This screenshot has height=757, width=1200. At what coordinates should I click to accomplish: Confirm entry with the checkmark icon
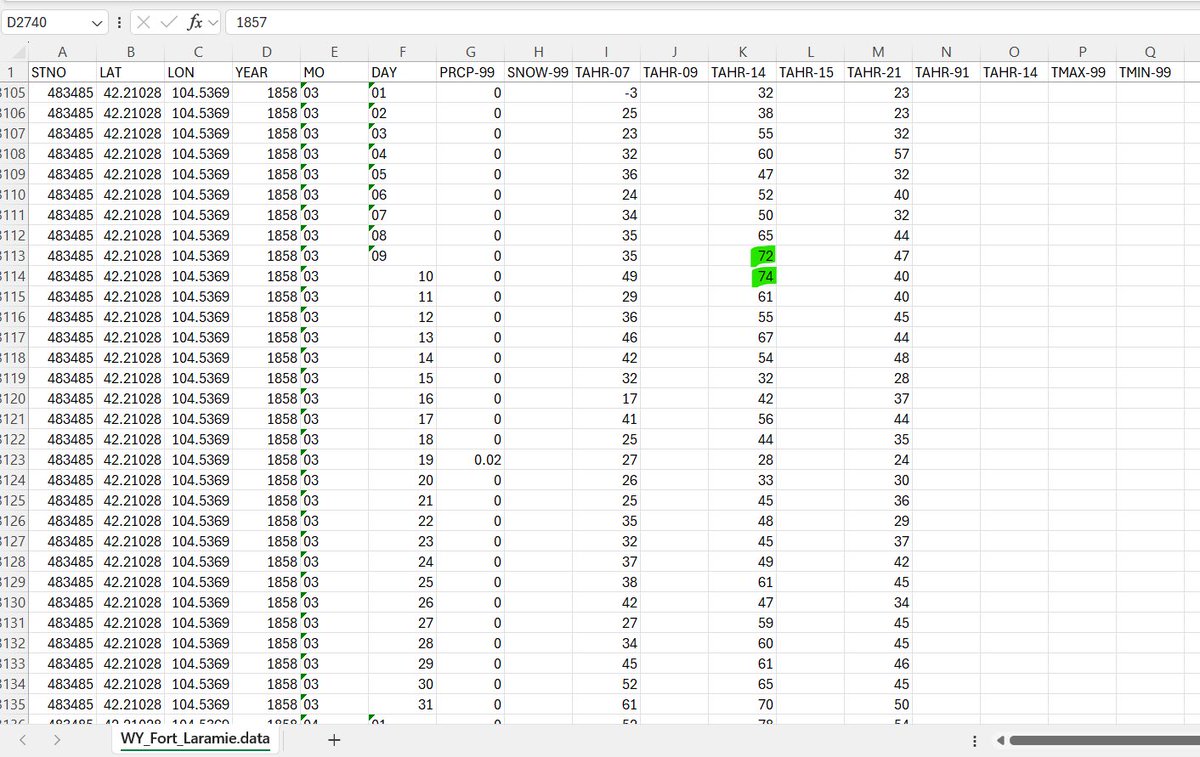(x=169, y=21)
